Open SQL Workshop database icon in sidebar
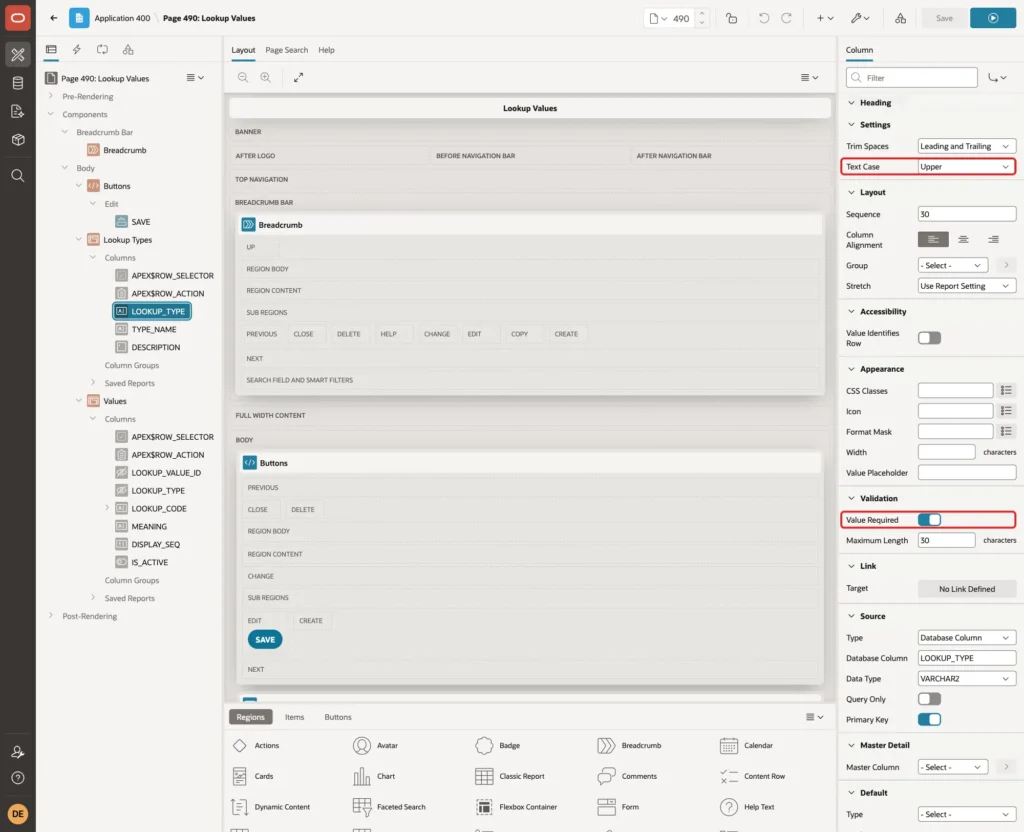Screen dimensions: 1024x832 pyautogui.click(x=18, y=83)
